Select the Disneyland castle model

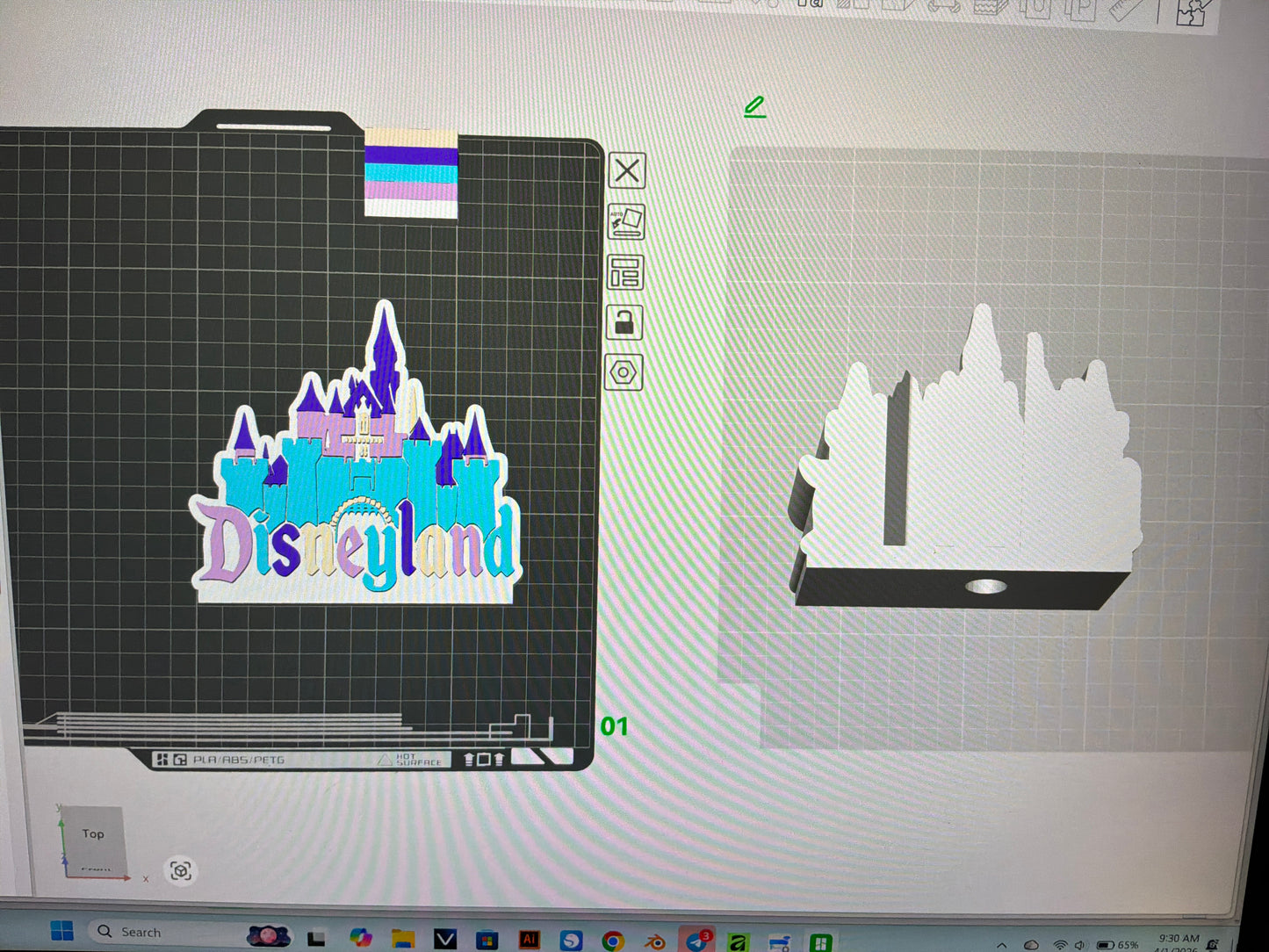tap(357, 455)
